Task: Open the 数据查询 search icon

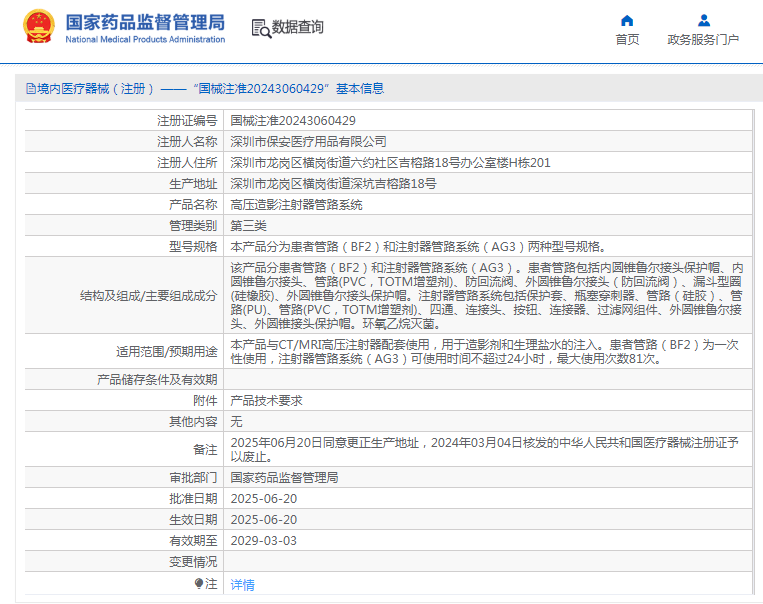Action: 261,28
